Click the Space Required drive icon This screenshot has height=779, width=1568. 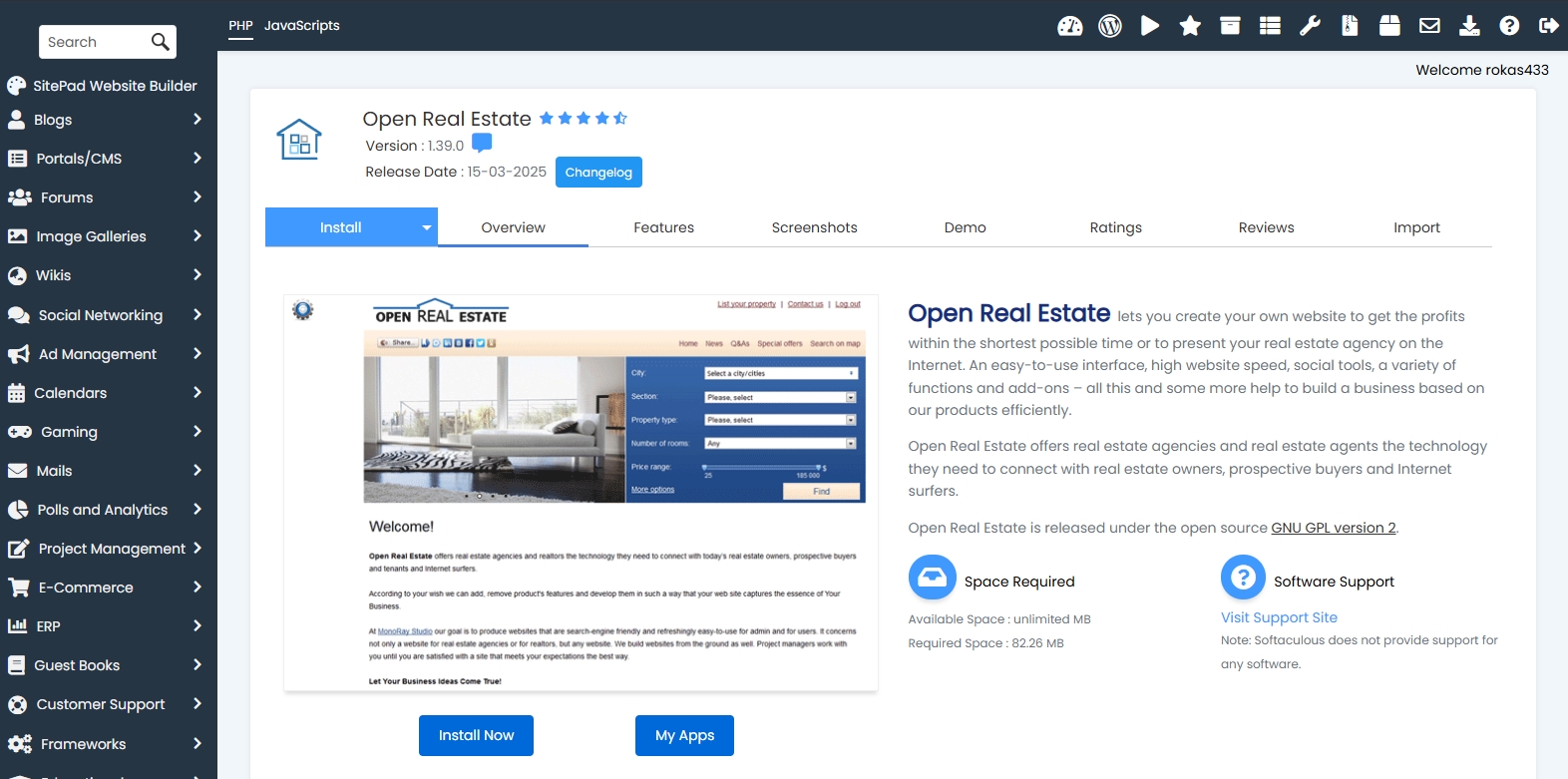(x=933, y=578)
